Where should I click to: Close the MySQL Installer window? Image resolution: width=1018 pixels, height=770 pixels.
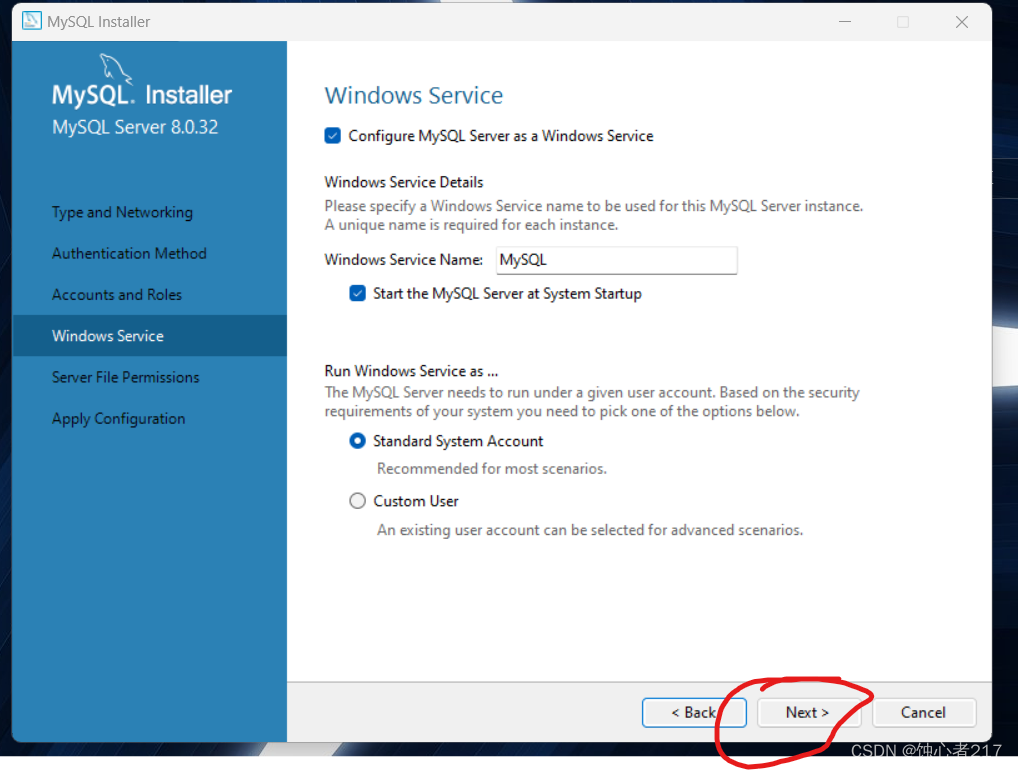pyautogui.click(x=962, y=21)
